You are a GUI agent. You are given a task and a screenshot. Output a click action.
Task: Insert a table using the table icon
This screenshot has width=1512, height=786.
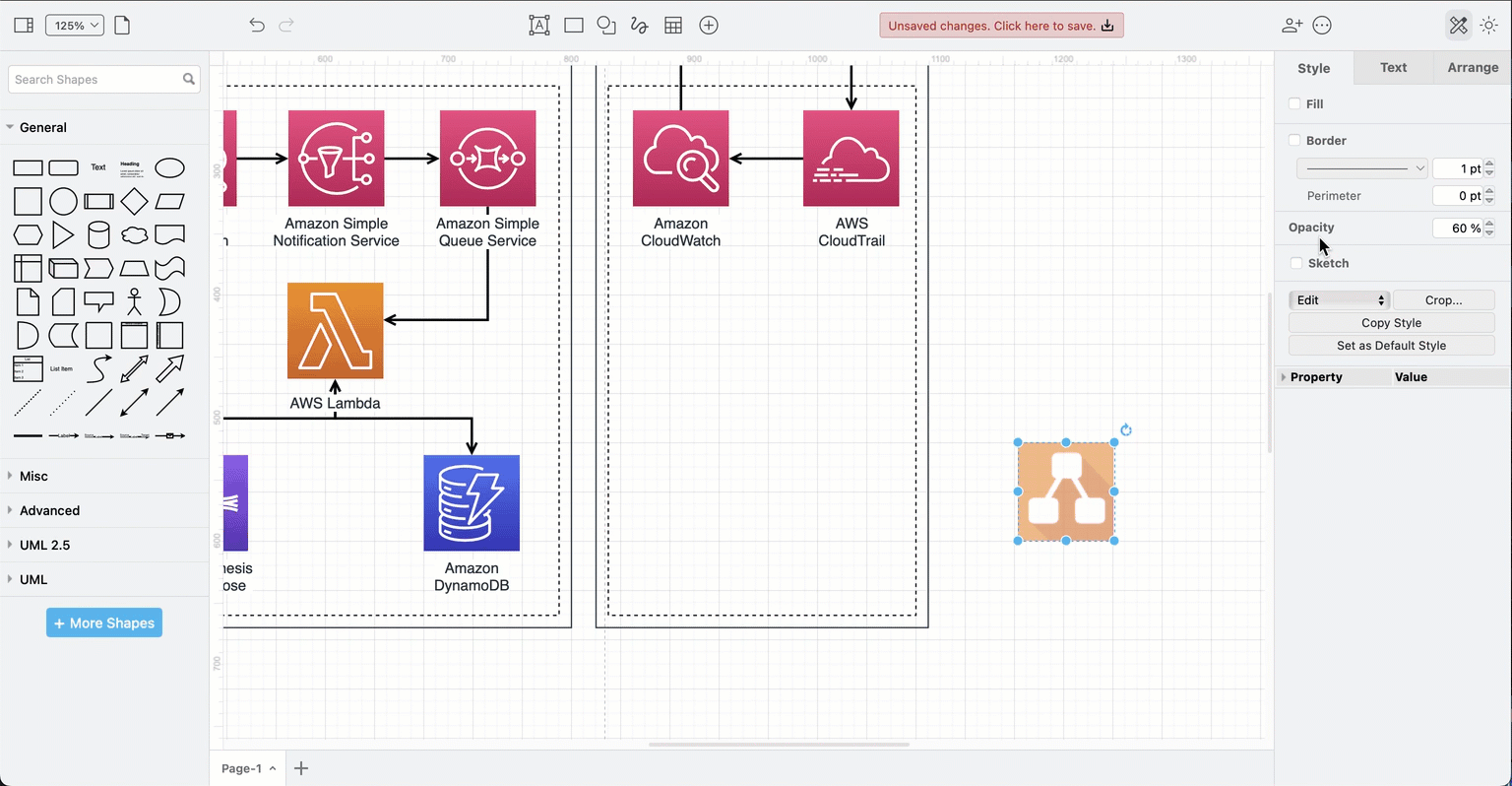(x=673, y=26)
